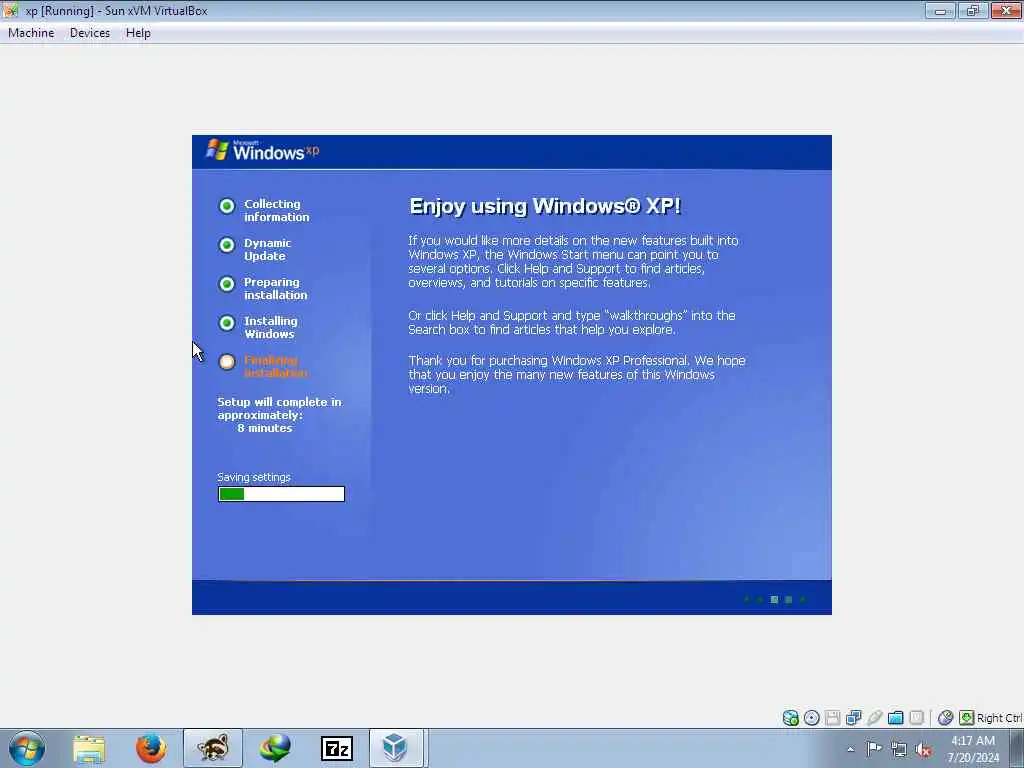The height and width of the screenshot is (768, 1024).
Task: Click the network adapters status icon
Action: point(853,718)
